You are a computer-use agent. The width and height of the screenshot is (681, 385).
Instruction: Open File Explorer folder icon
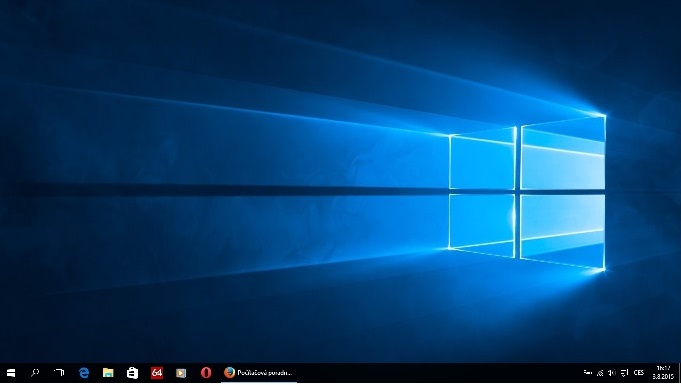click(108, 373)
